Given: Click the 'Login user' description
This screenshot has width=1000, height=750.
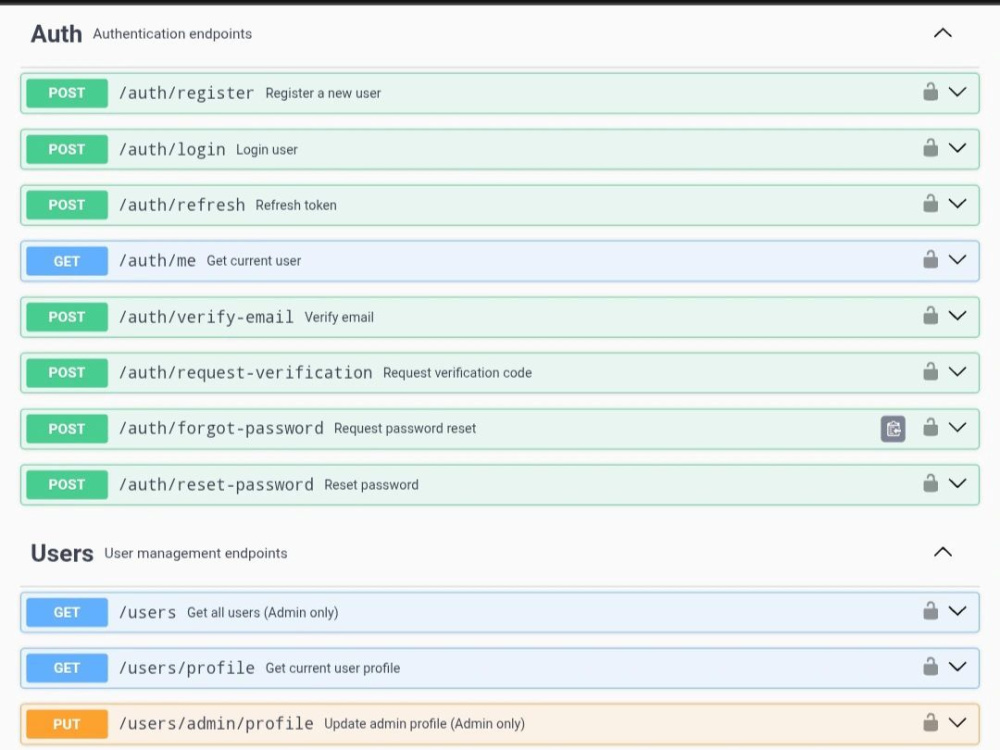Looking at the screenshot, I should tap(267, 149).
